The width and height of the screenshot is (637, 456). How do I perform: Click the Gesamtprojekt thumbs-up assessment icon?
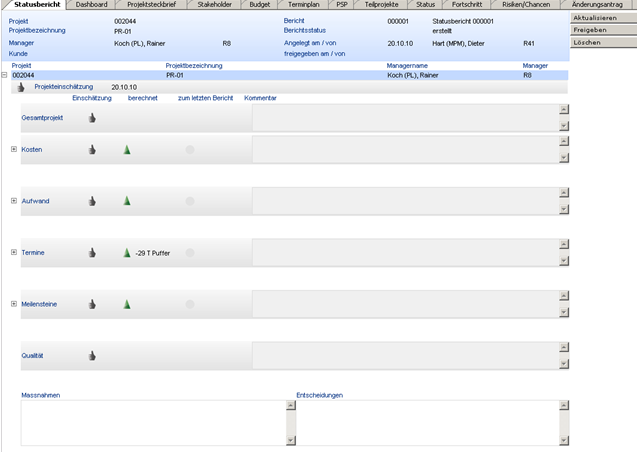tap(92, 118)
